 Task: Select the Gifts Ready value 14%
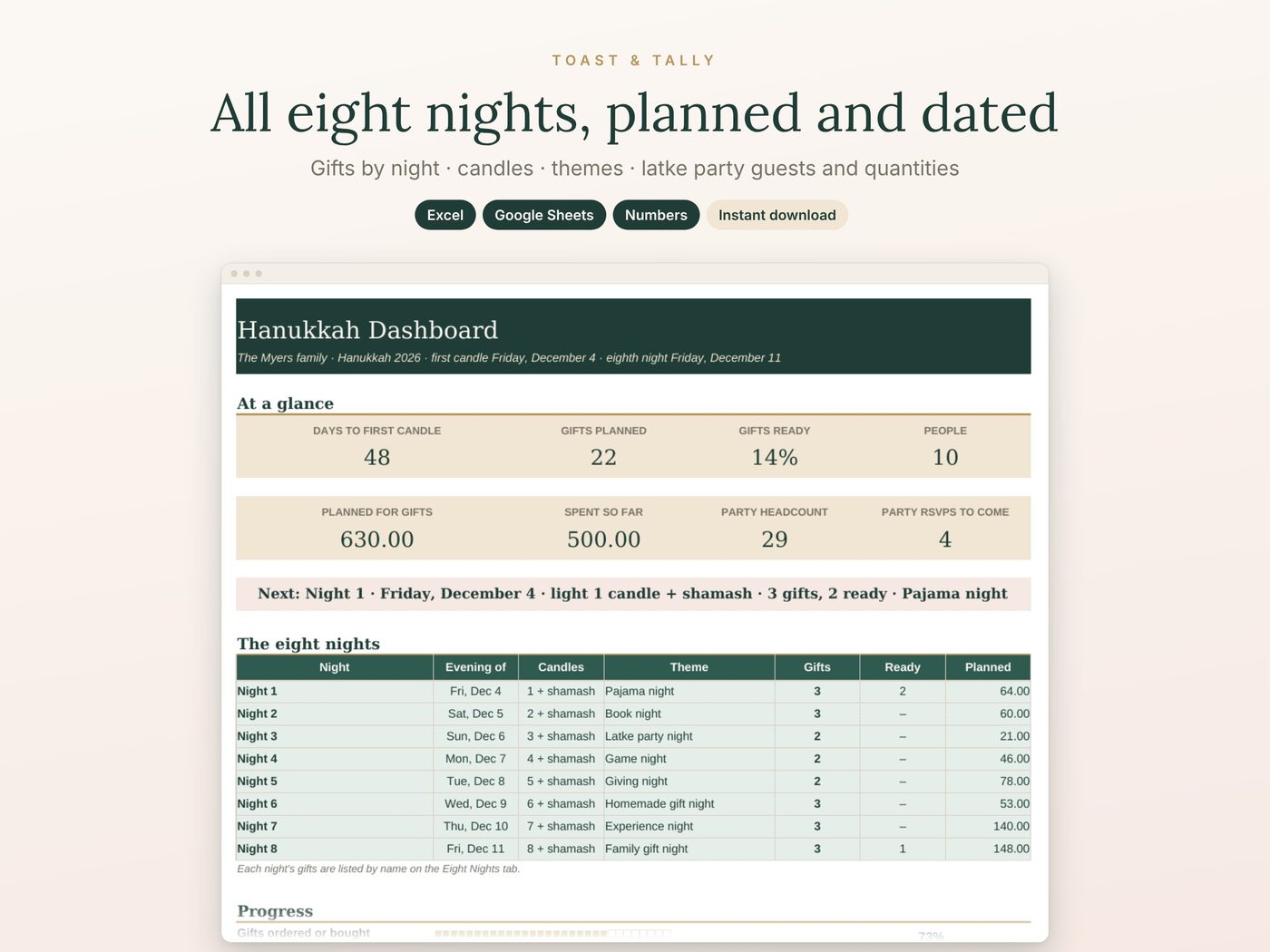[x=774, y=458]
